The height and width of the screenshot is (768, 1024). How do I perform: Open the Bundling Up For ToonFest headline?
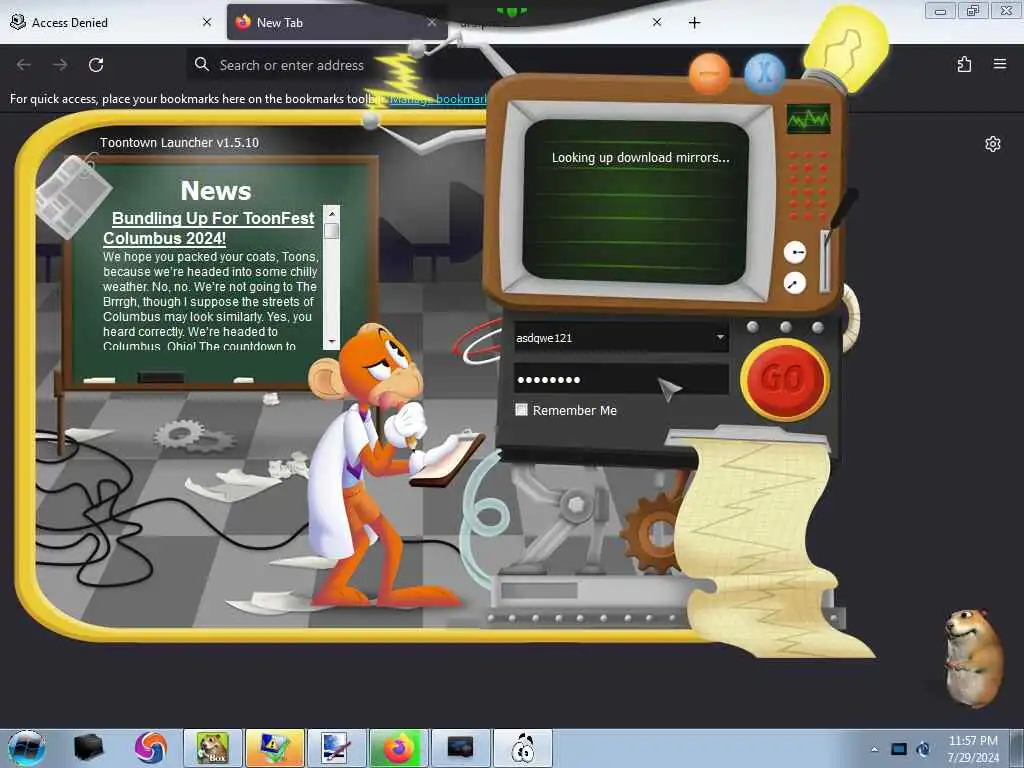click(x=209, y=228)
